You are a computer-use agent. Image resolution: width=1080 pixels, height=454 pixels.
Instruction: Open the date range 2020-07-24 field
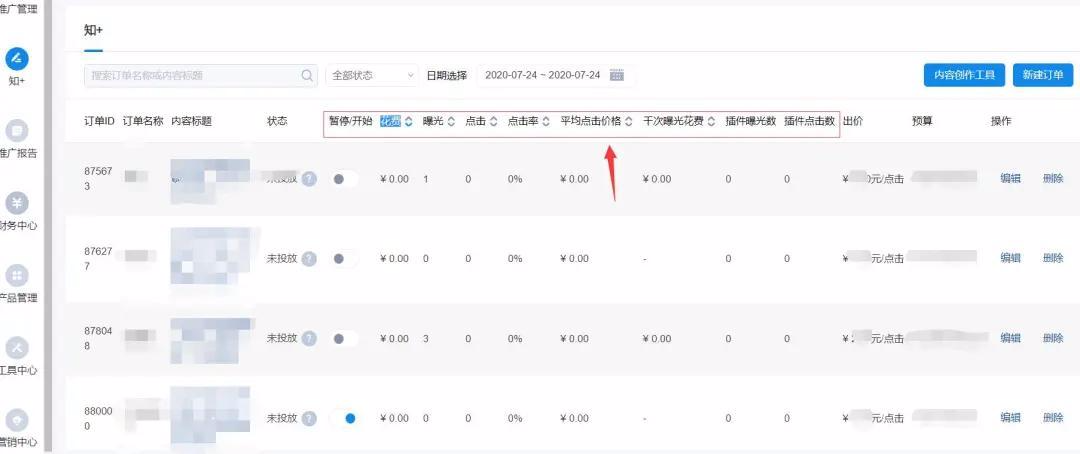(555, 75)
